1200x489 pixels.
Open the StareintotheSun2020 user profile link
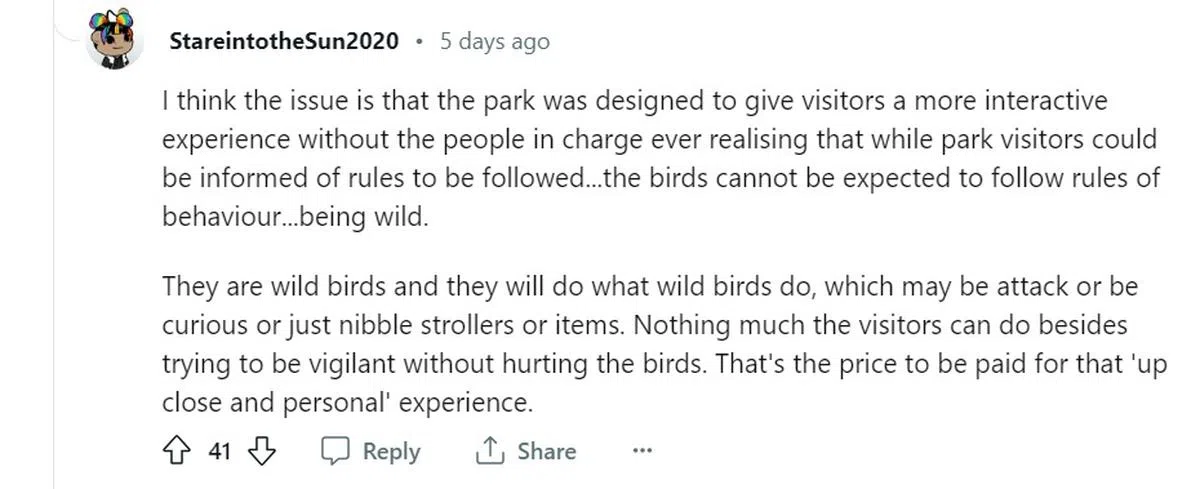(284, 42)
